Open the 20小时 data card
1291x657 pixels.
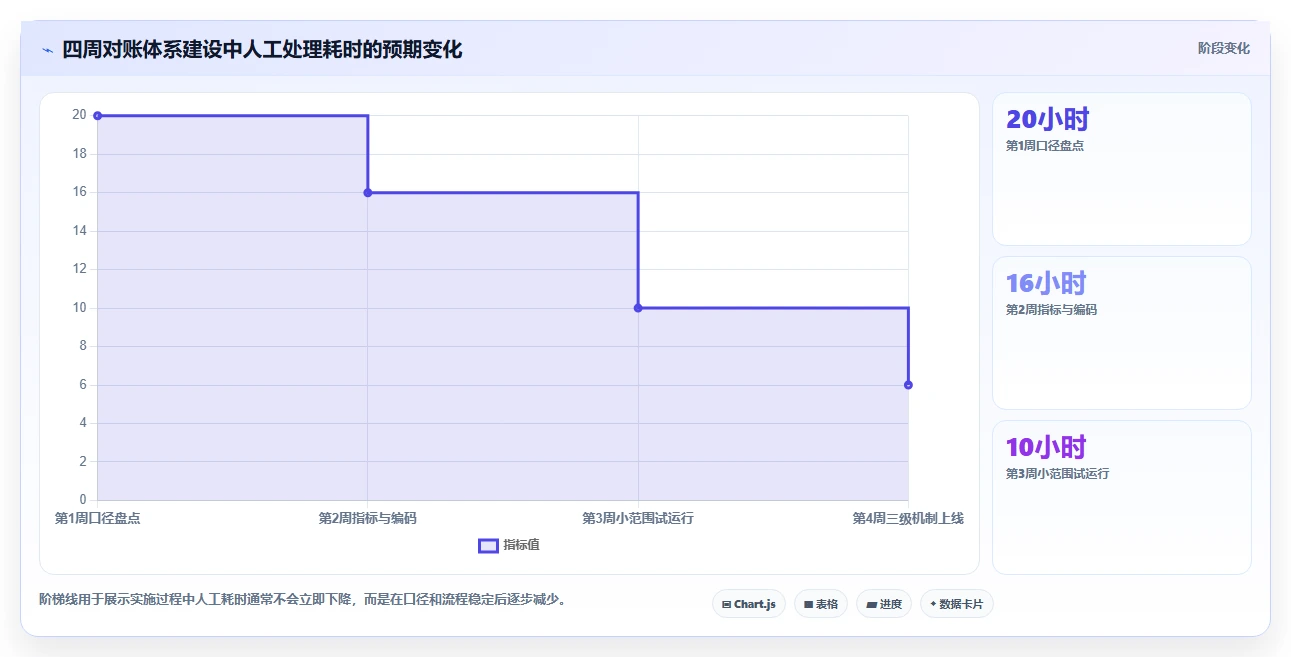tap(1121, 169)
